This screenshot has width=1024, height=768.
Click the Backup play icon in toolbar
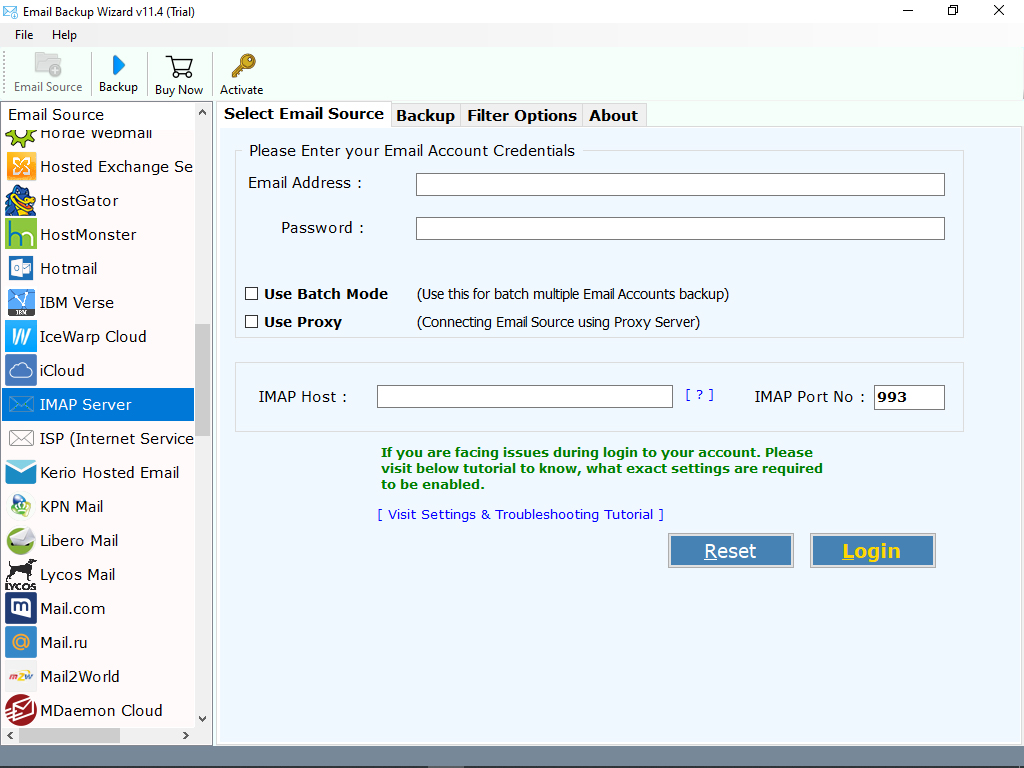(118, 65)
